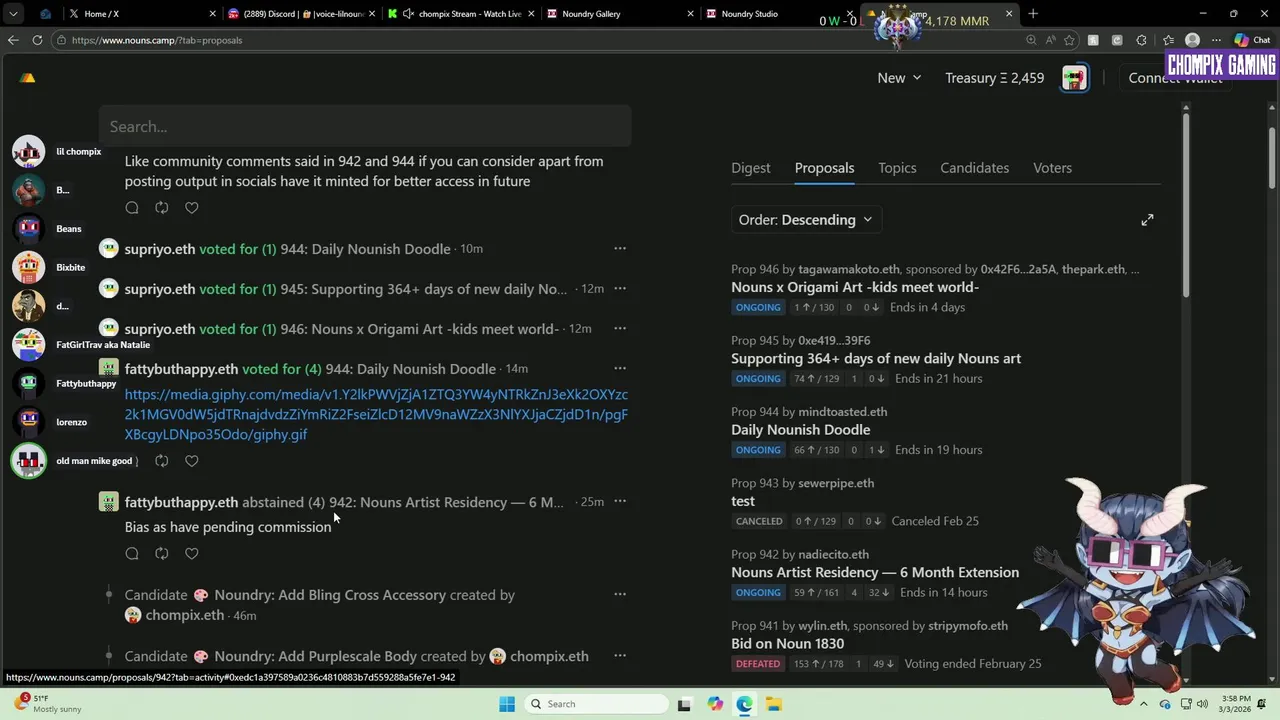This screenshot has height=720, width=1280.
Task: Switch to the Noundry Studio browser tab
Action: [x=778, y=14]
